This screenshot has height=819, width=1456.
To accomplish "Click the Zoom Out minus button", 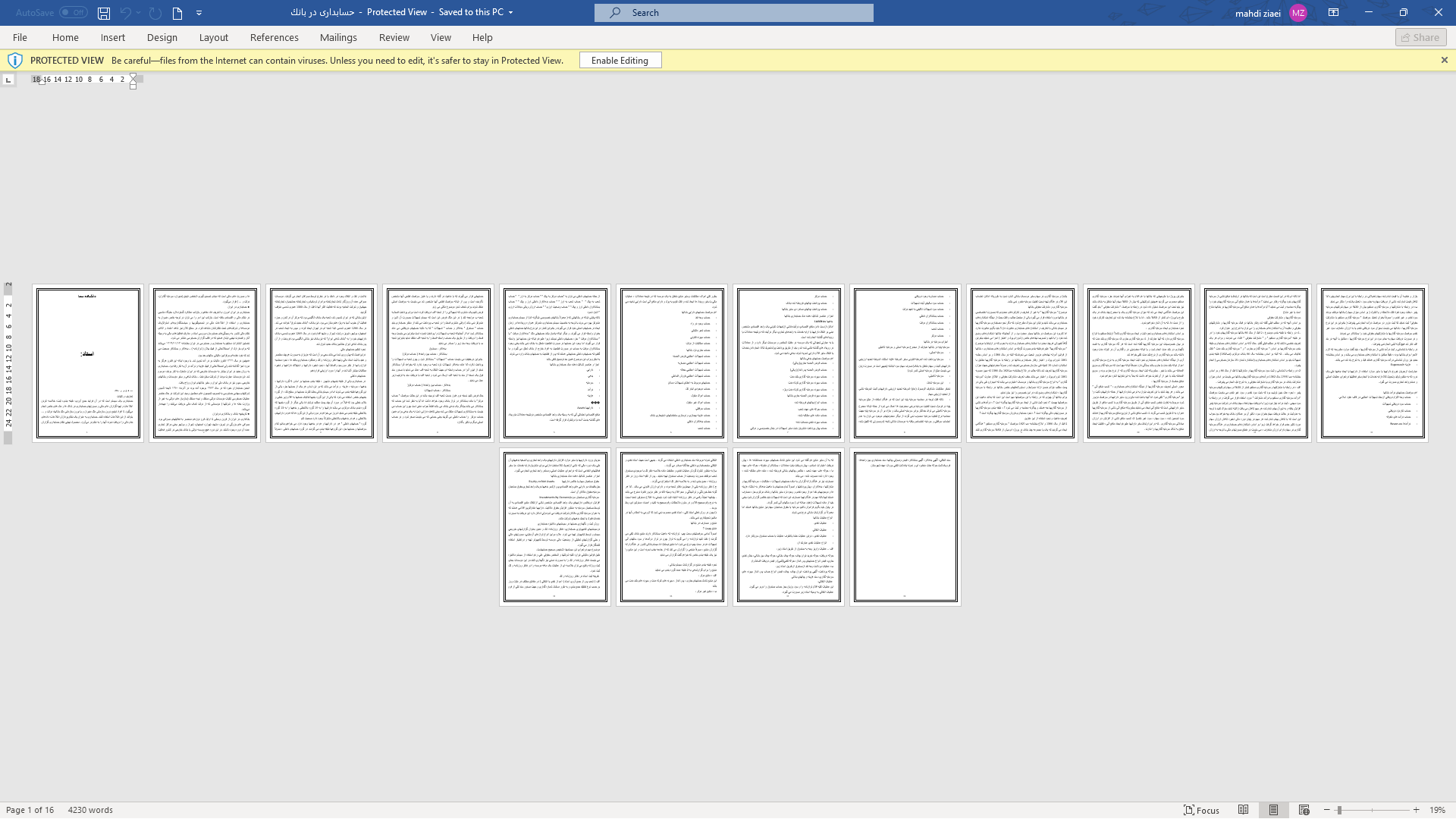I will click(x=1327, y=810).
